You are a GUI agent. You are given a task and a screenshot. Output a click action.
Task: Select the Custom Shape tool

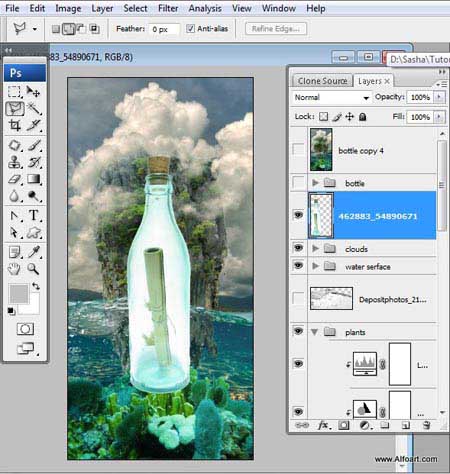point(34,233)
